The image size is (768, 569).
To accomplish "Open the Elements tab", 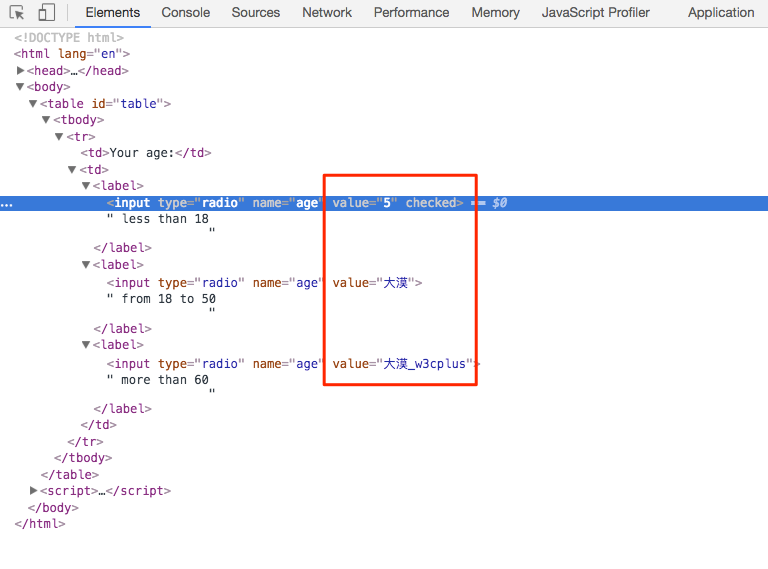I will 113,13.
